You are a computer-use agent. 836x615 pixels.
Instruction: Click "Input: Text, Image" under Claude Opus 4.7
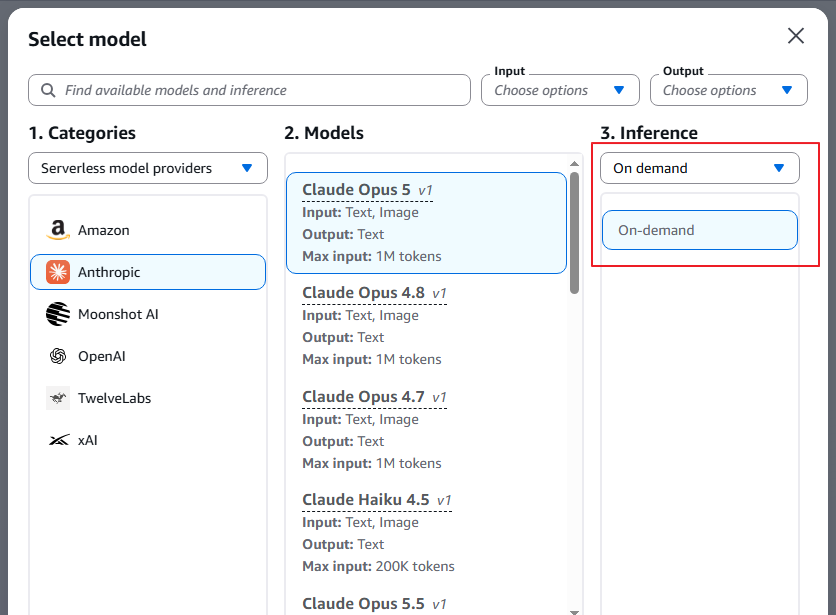pyautogui.click(x=360, y=420)
